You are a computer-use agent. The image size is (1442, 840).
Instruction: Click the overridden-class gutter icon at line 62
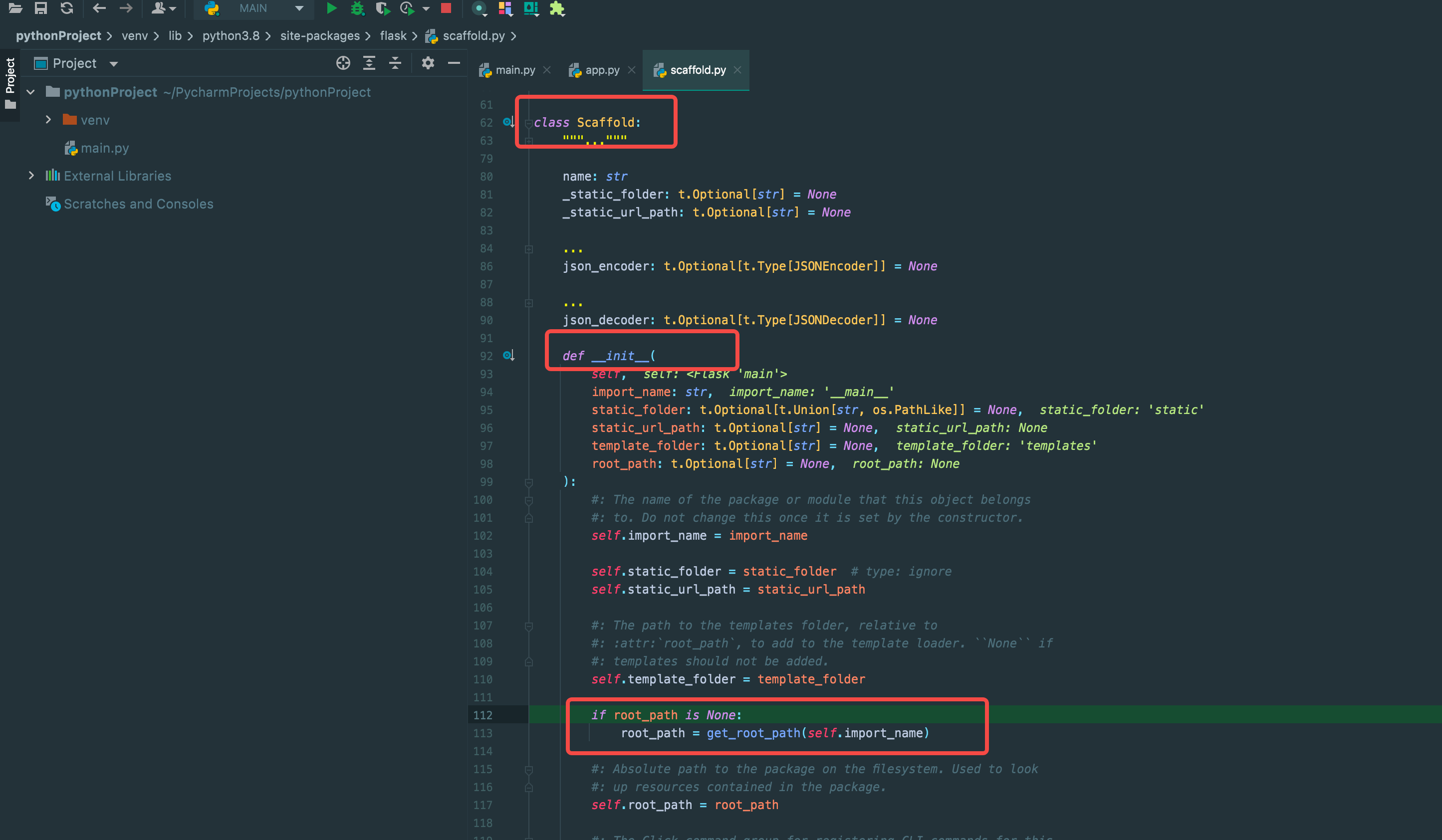(x=509, y=122)
